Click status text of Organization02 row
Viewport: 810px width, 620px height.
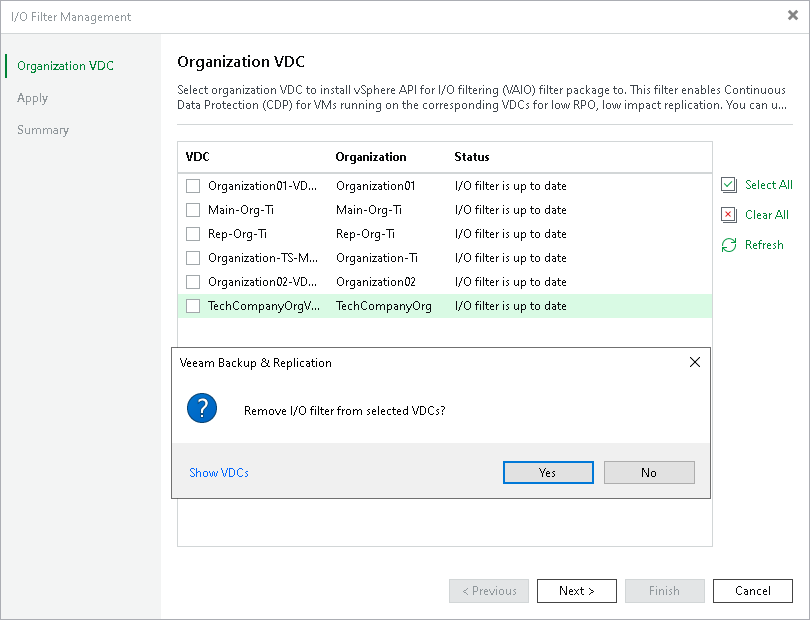coord(511,282)
